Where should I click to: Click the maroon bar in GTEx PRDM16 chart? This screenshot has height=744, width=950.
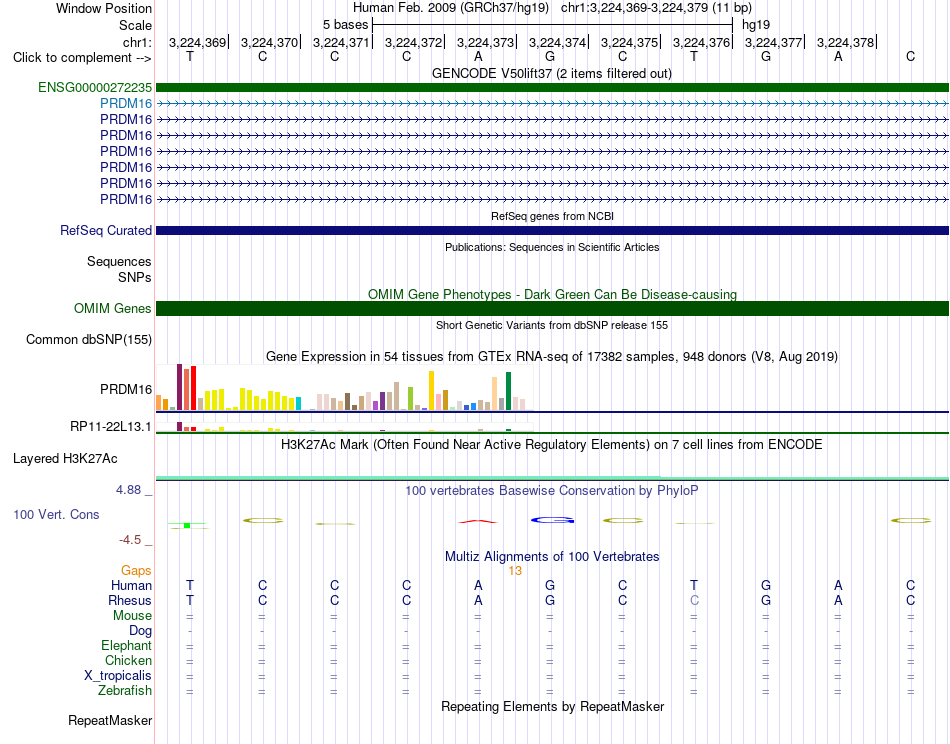[179, 387]
